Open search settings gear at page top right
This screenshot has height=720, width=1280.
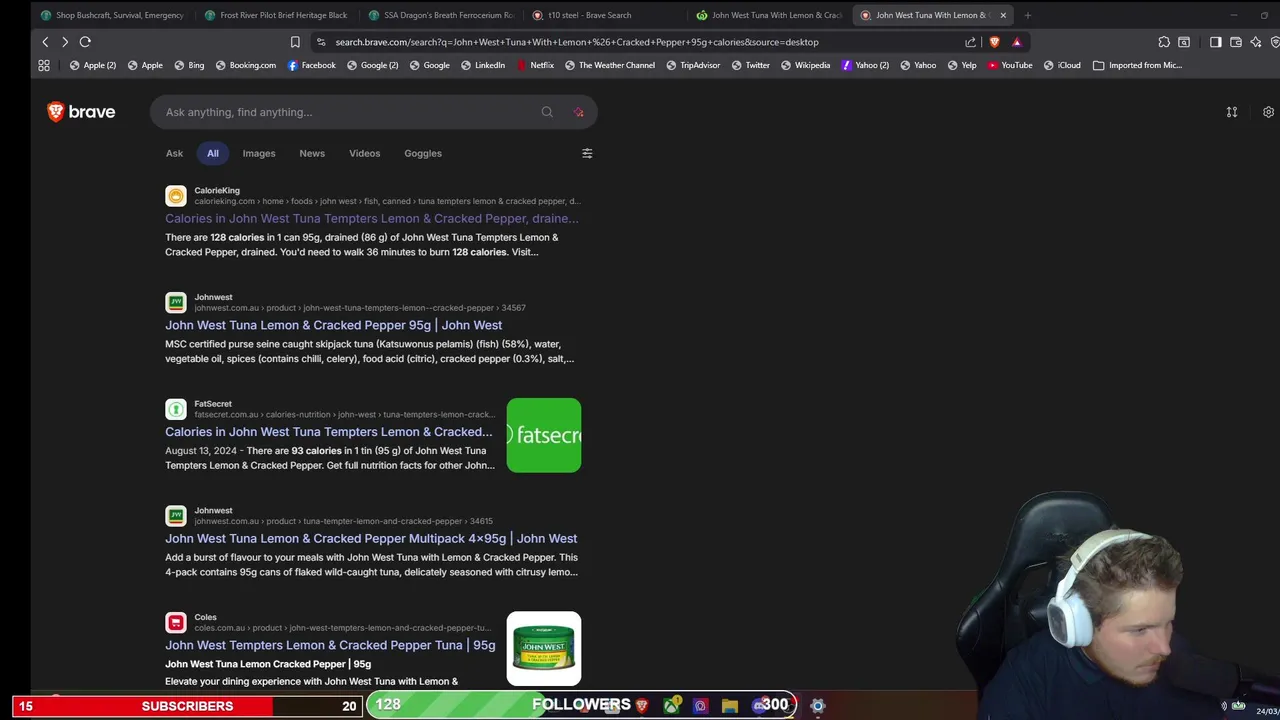[1268, 112]
